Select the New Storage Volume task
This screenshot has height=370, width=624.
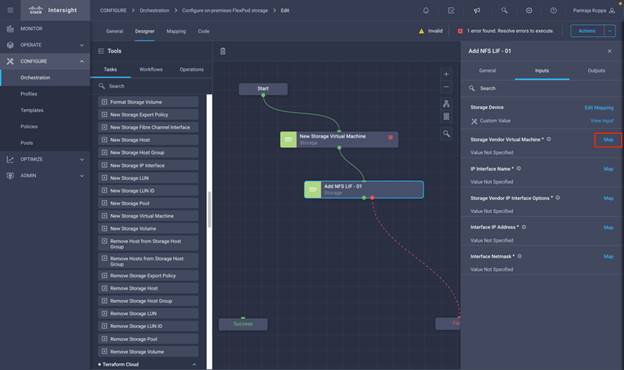point(148,229)
